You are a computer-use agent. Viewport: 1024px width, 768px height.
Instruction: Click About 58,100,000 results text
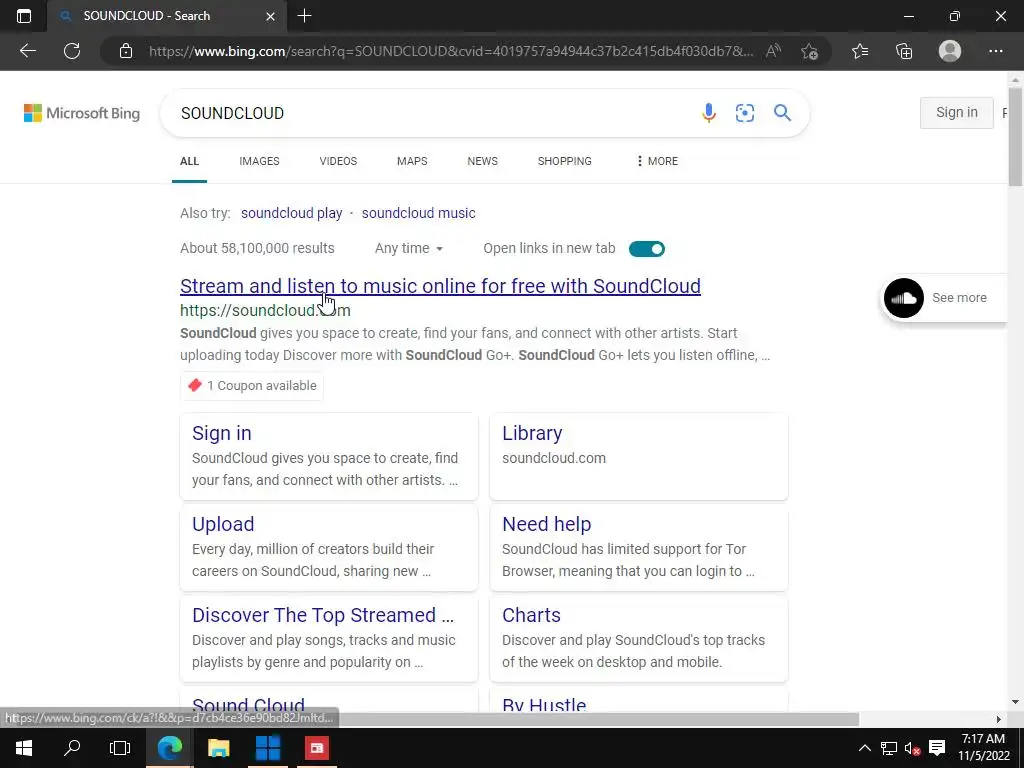click(257, 248)
